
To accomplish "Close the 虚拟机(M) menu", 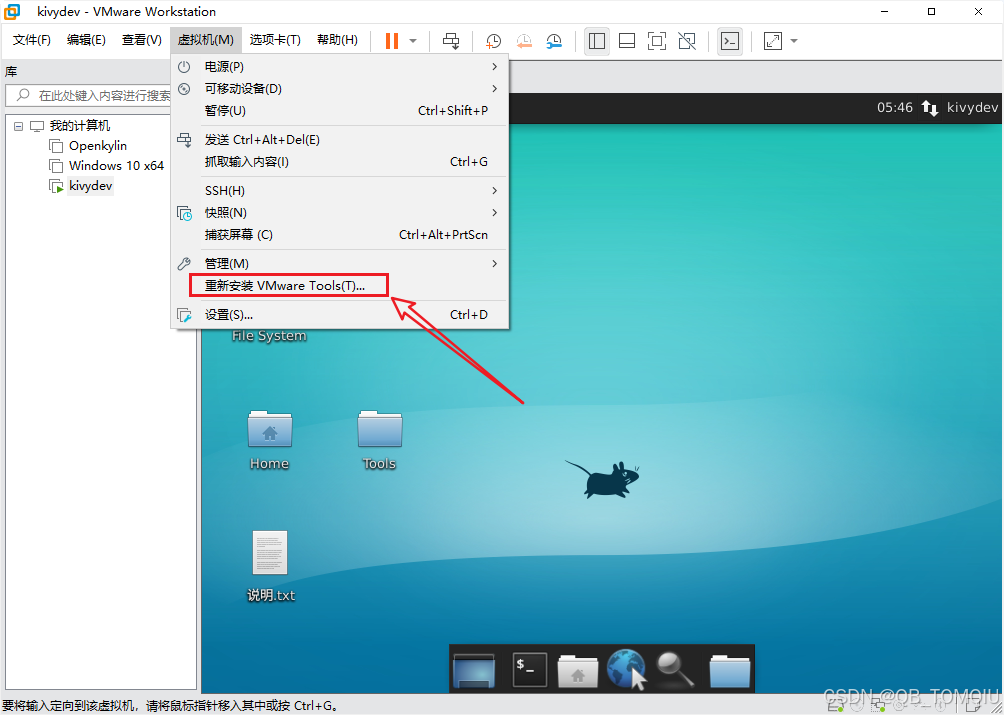I will pos(206,40).
